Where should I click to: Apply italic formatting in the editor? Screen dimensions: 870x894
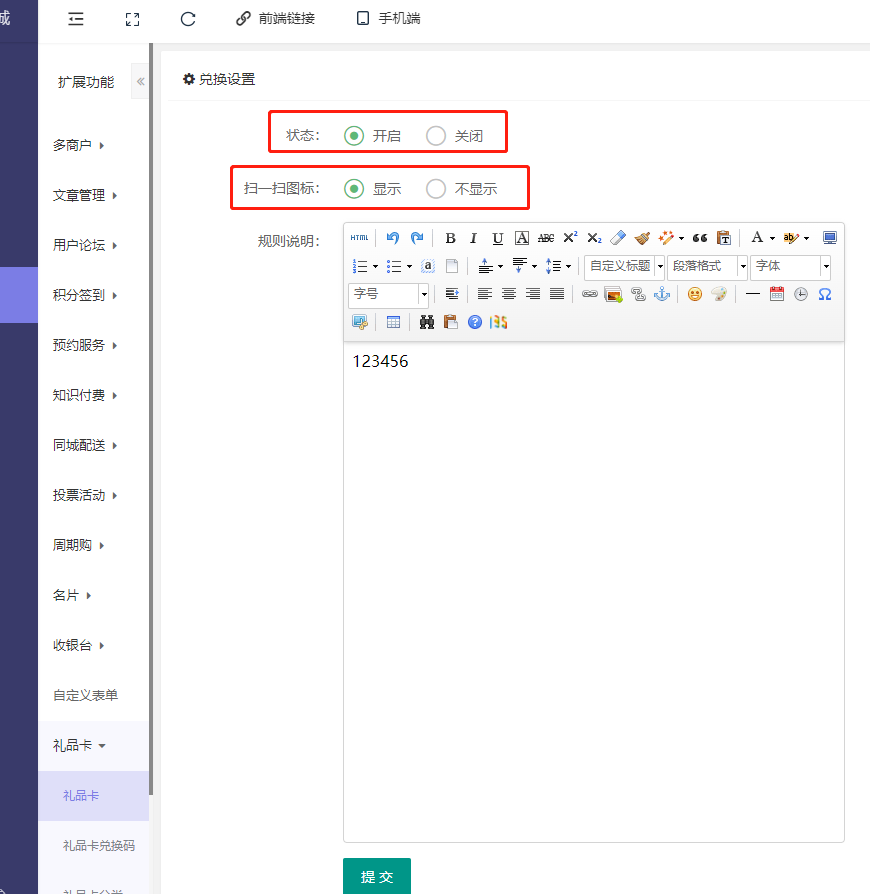[473, 238]
